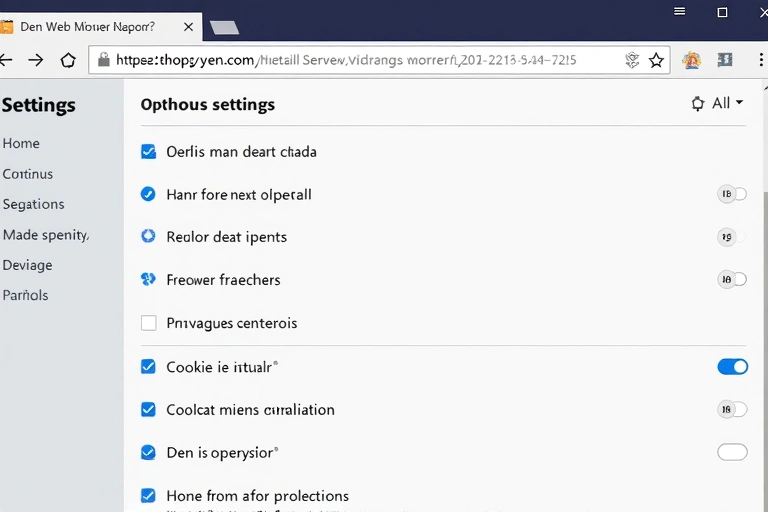
Task: Go back with the browser back arrow
Action: pyautogui.click(x=5, y=60)
